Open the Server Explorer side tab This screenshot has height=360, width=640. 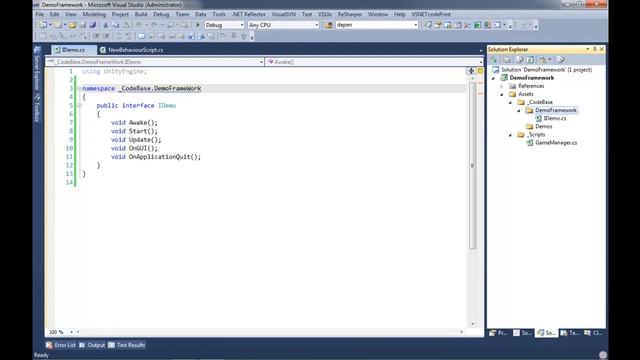point(37,69)
